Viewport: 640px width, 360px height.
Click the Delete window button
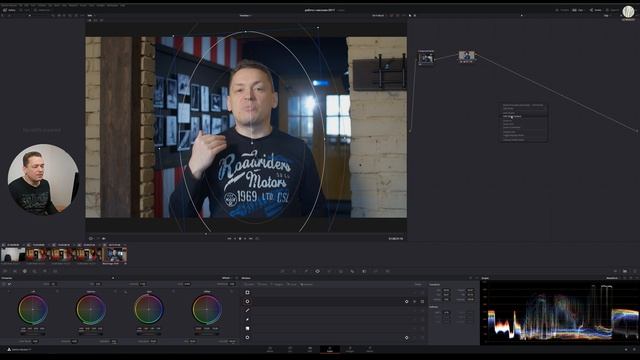coord(418,284)
